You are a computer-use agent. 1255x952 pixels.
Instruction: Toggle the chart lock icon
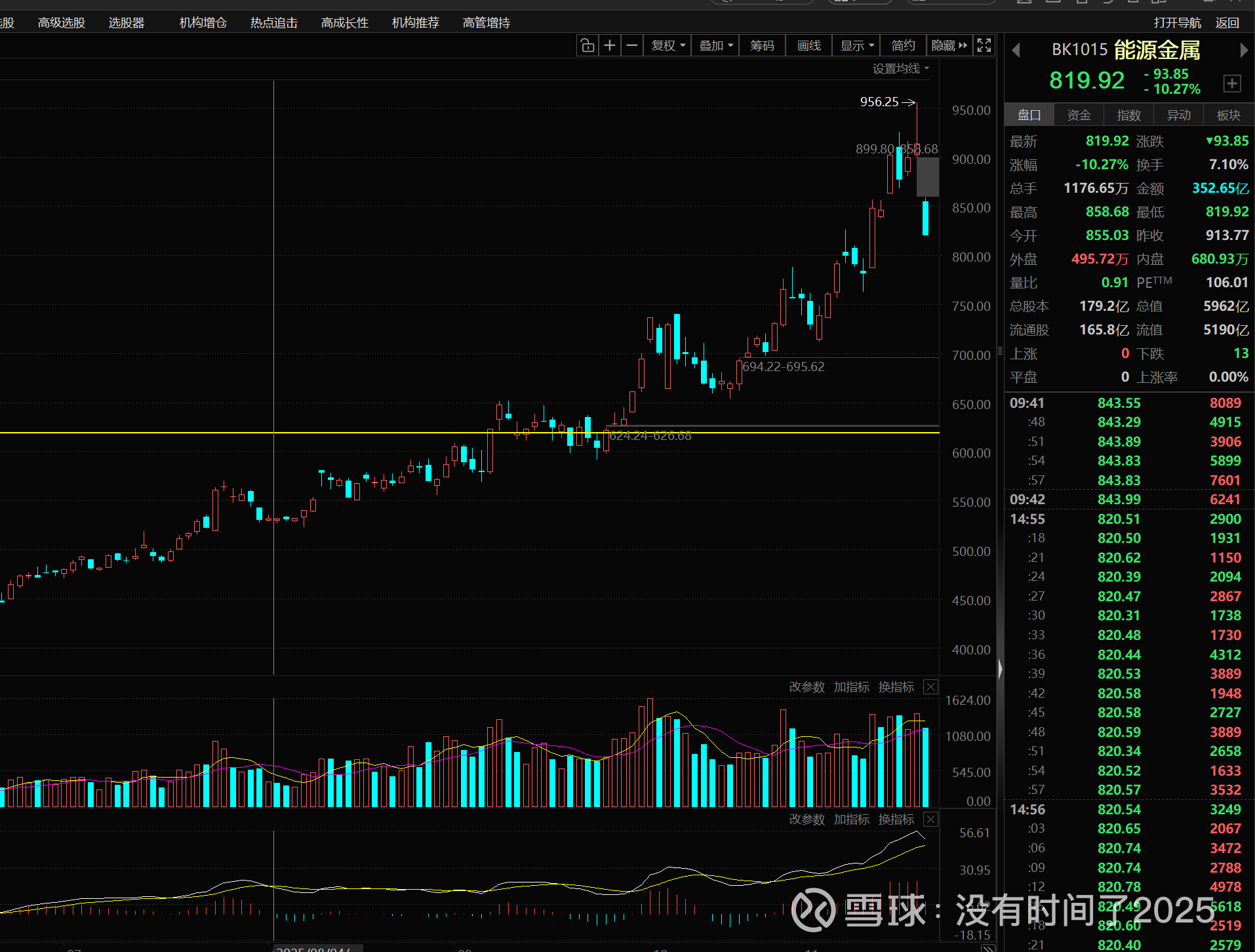click(x=588, y=45)
